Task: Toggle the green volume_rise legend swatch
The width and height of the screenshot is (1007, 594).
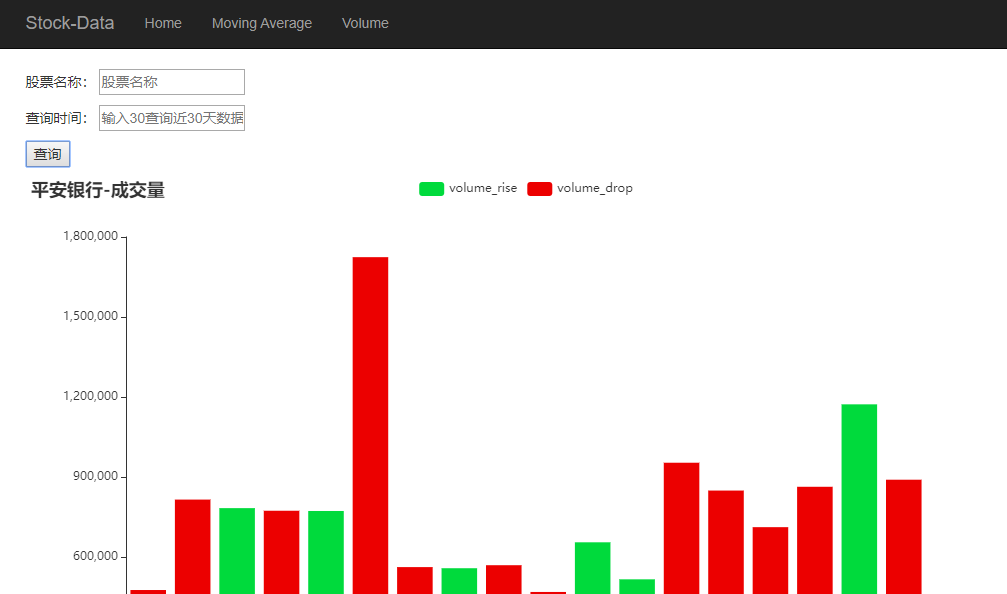Action: pos(432,189)
